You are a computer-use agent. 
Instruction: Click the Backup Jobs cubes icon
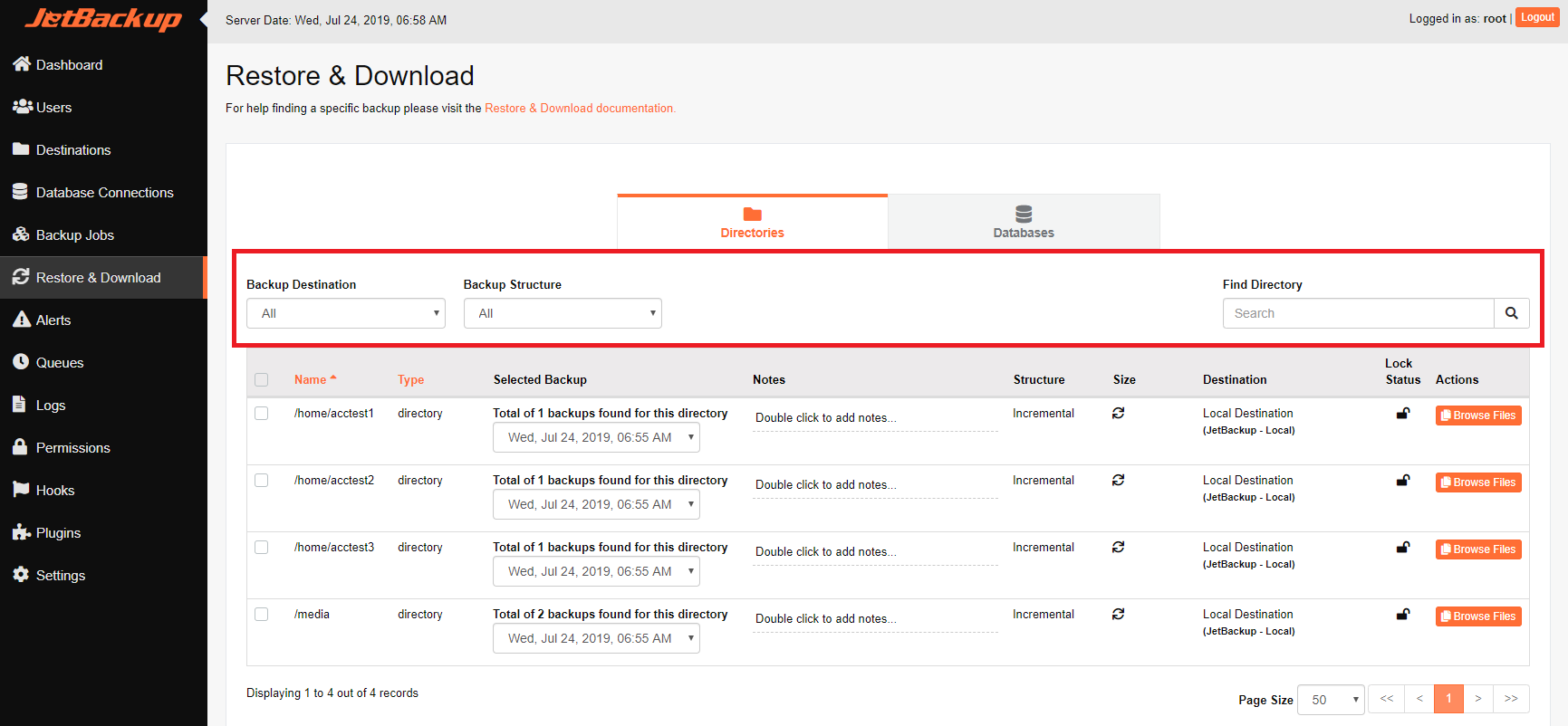click(21, 234)
